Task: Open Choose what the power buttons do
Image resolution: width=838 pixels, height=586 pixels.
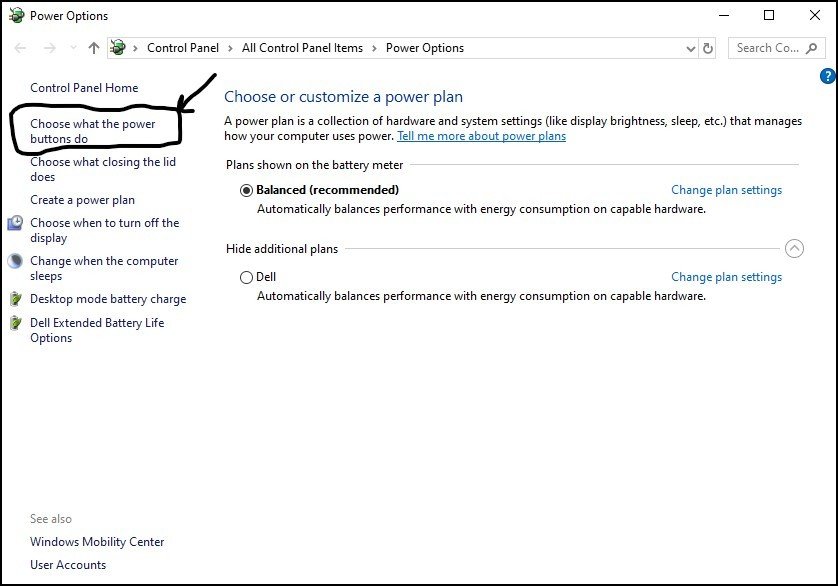Action: (x=92, y=131)
